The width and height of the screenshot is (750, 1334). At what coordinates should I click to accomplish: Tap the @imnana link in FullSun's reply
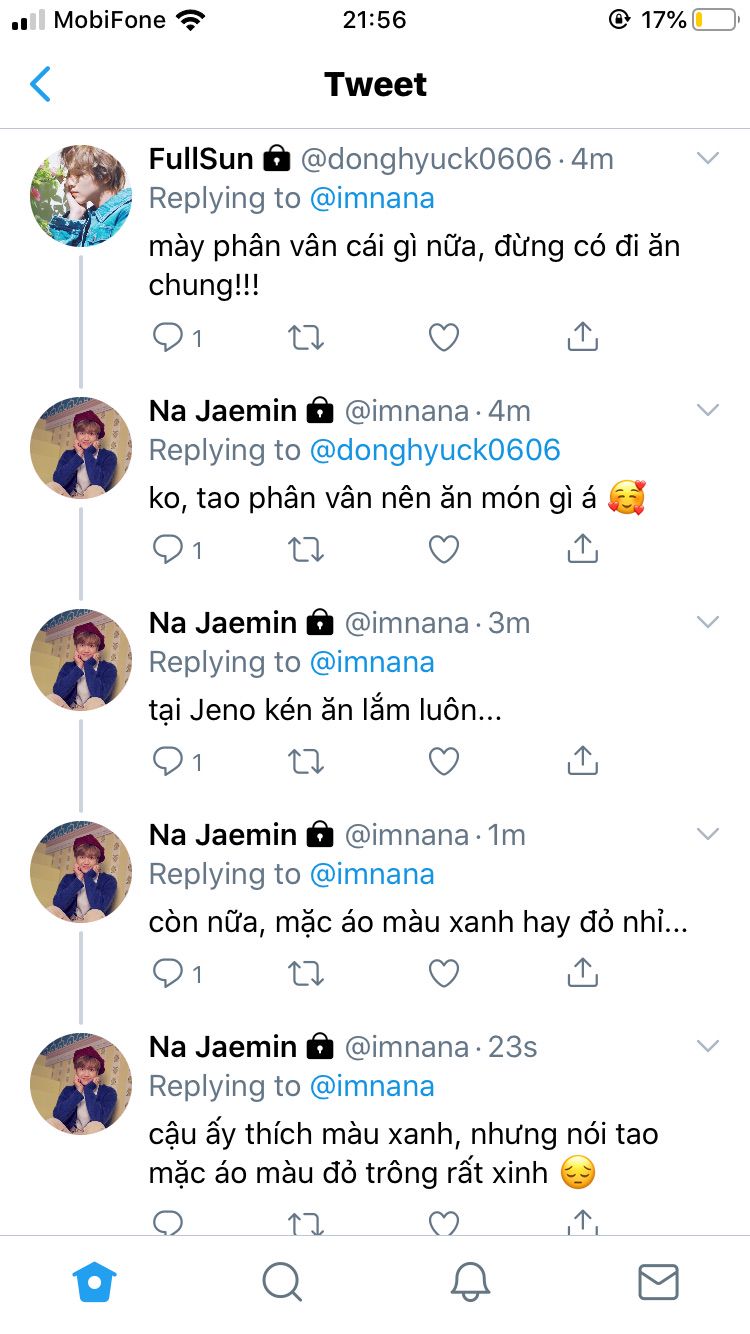[x=372, y=198]
